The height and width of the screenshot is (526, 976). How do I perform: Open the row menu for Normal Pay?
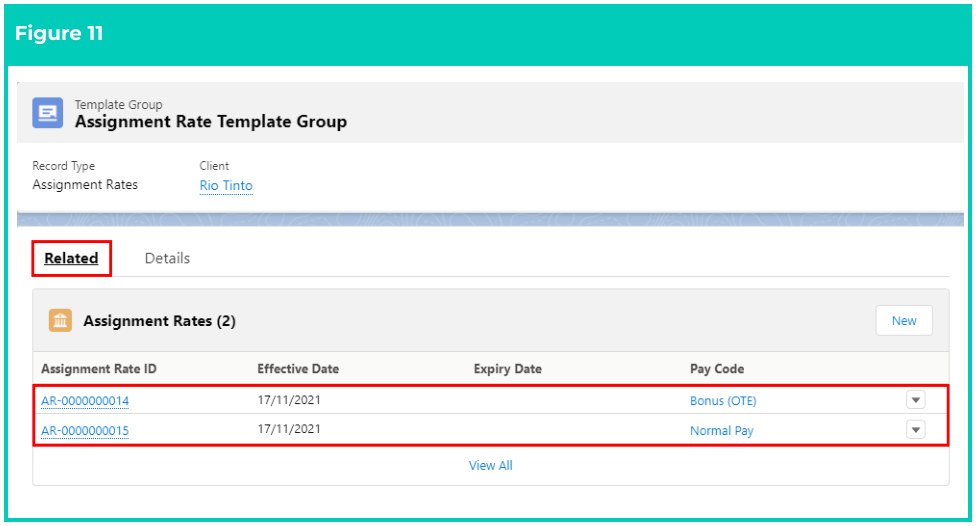point(916,430)
